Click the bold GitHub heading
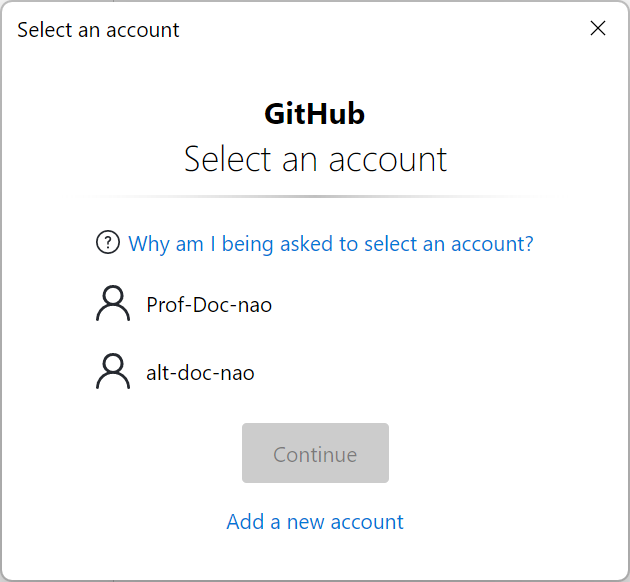 315,114
